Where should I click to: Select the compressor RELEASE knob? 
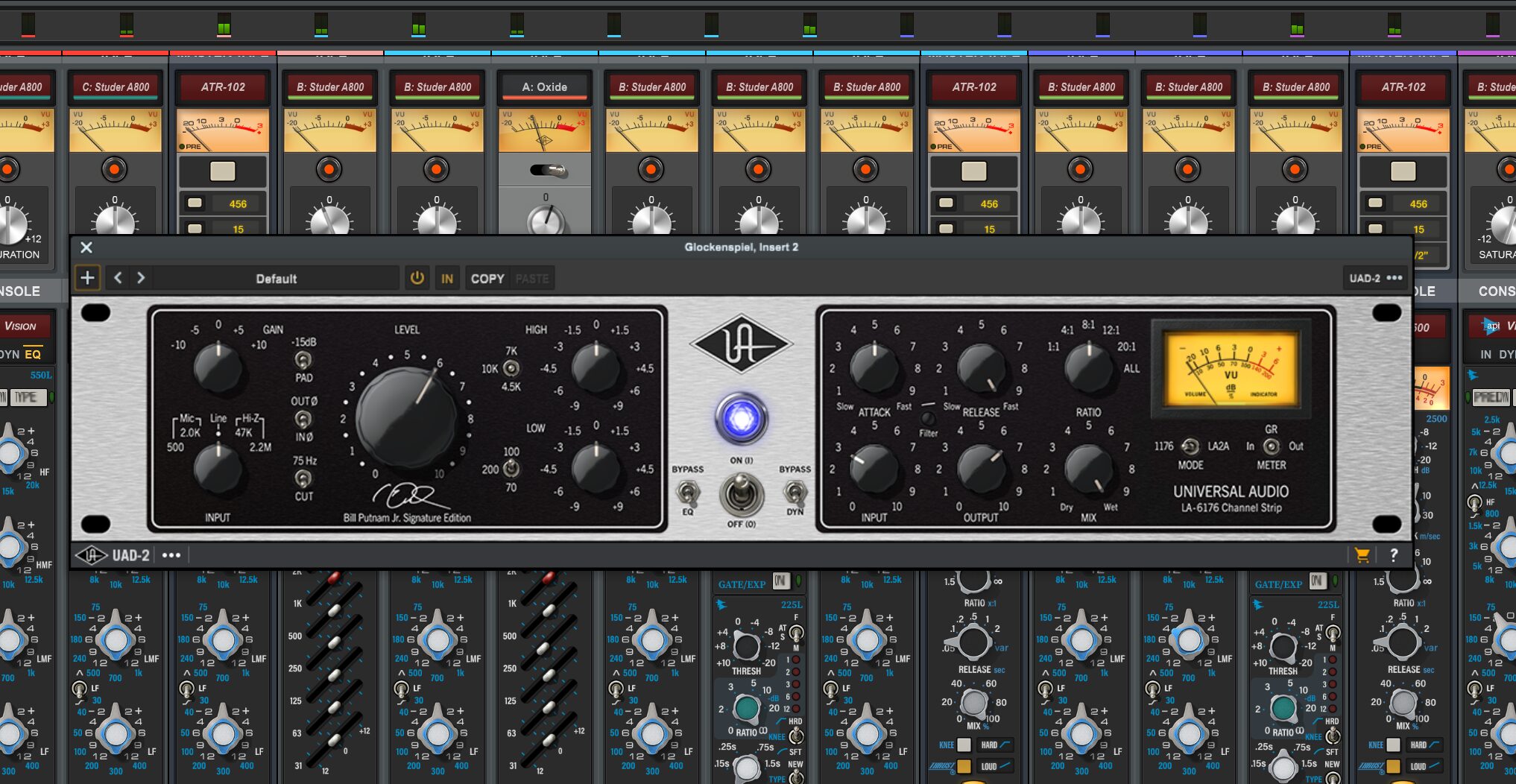[981, 368]
